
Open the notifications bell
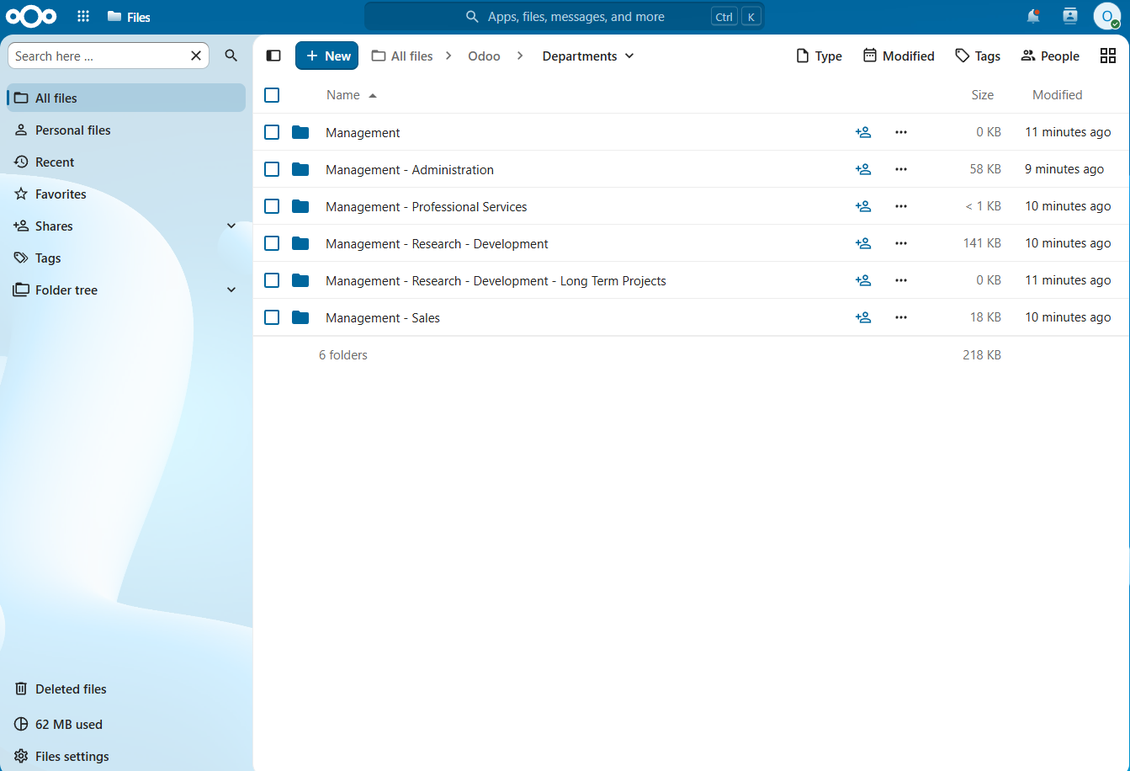[1033, 16]
